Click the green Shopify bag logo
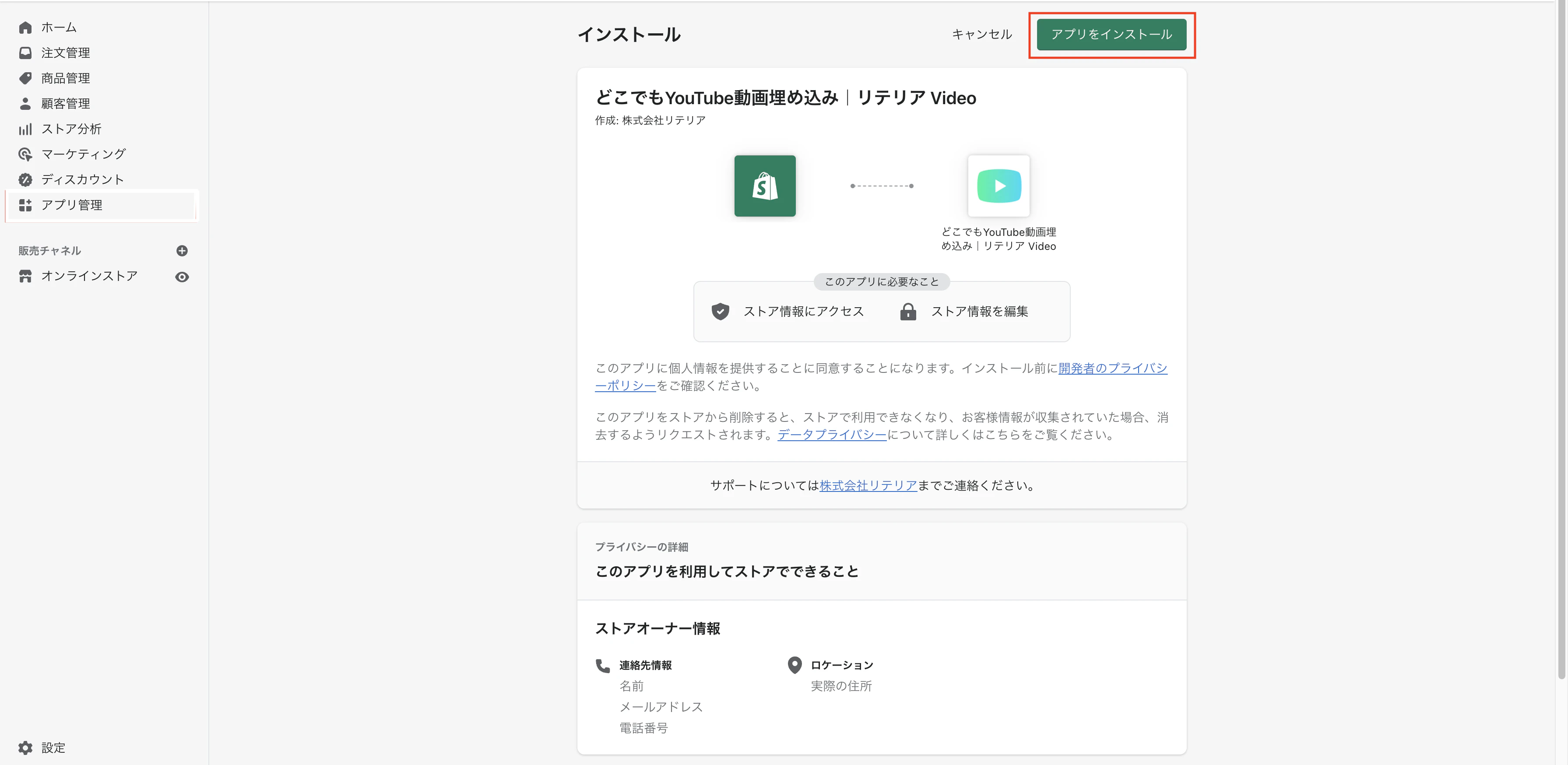 [x=765, y=186]
